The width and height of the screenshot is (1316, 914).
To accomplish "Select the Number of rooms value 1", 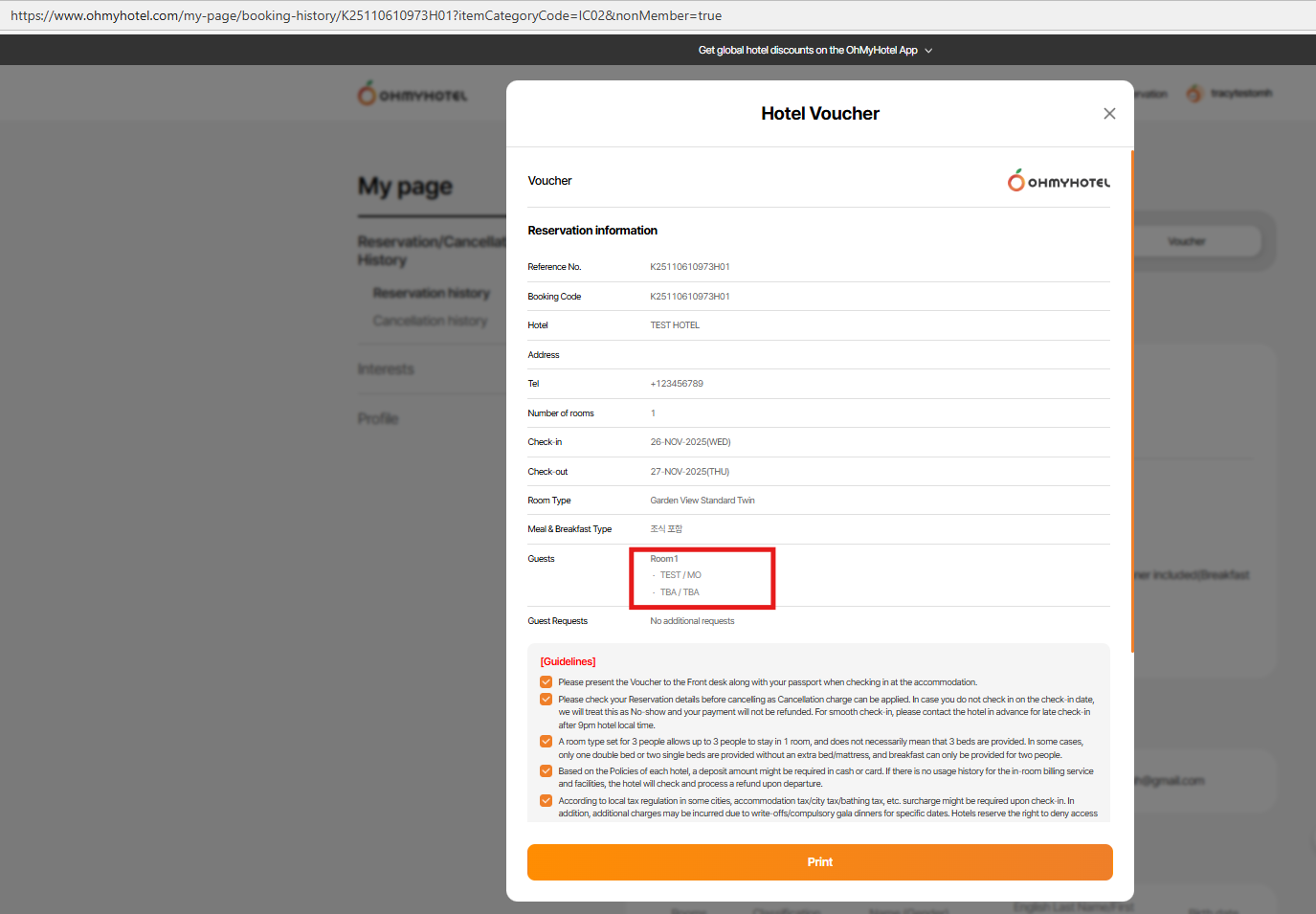I will click(653, 413).
